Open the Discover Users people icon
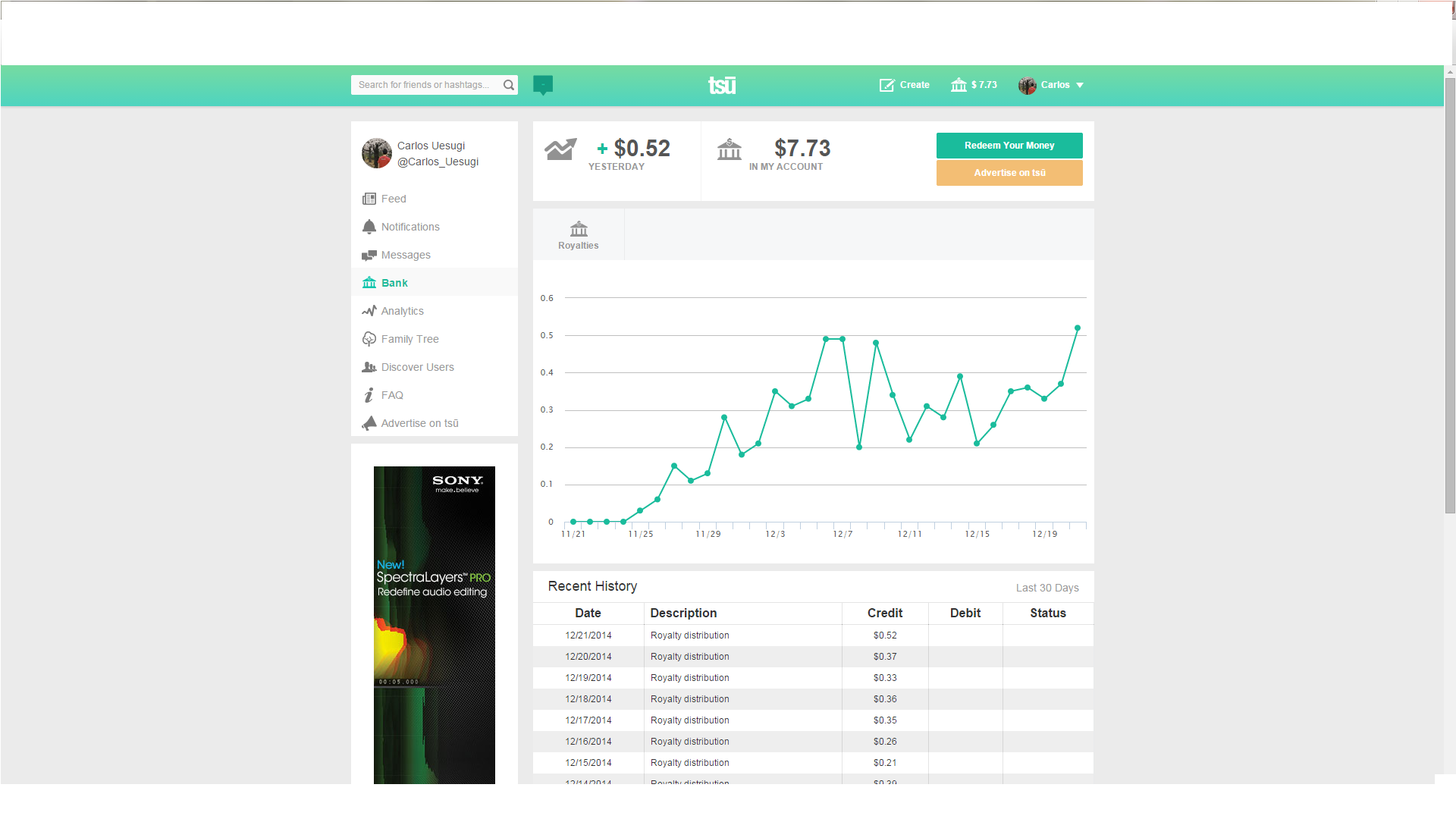1456x819 pixels. pos(369,367)
